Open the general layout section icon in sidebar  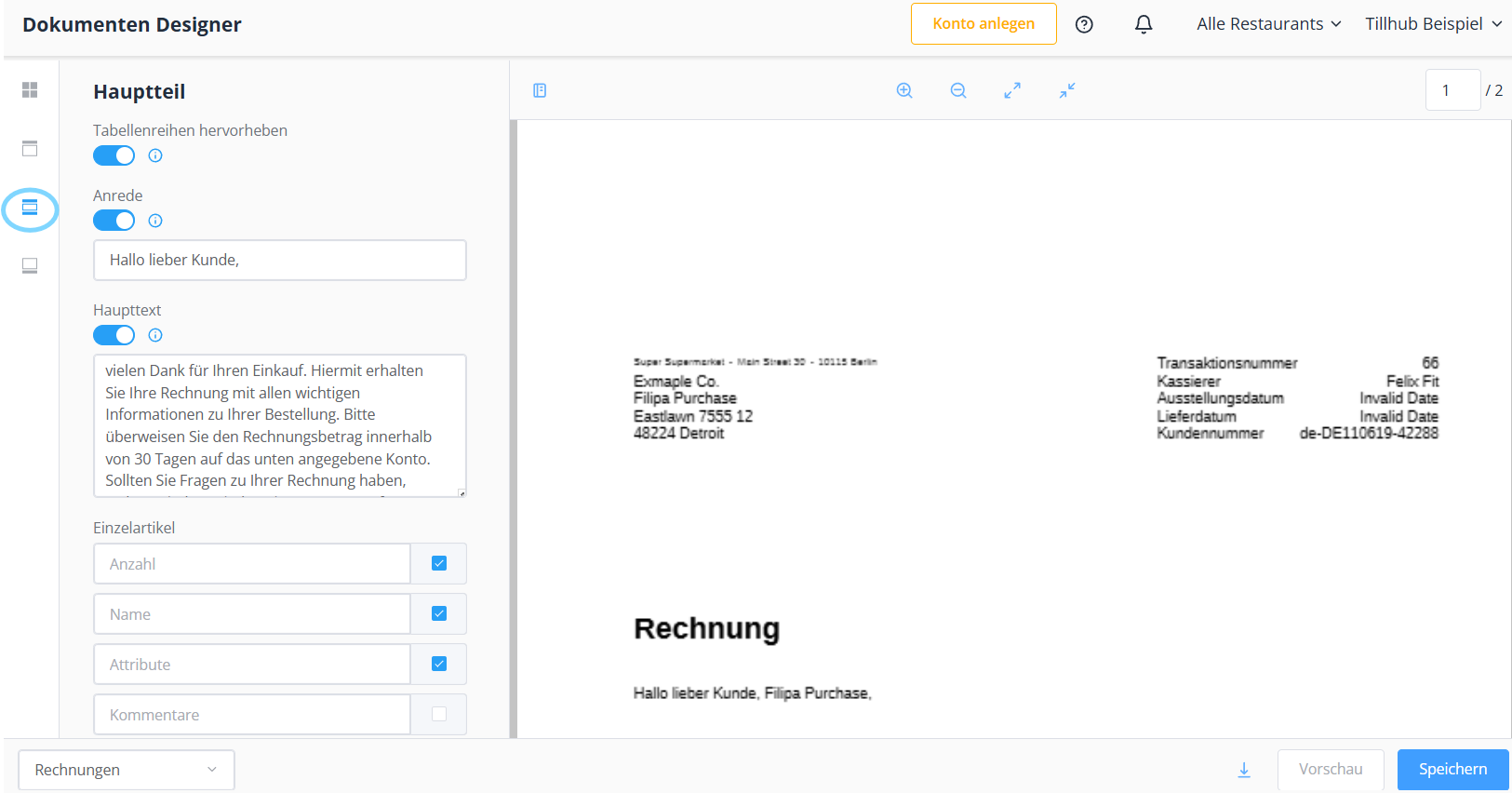[30, 89]
